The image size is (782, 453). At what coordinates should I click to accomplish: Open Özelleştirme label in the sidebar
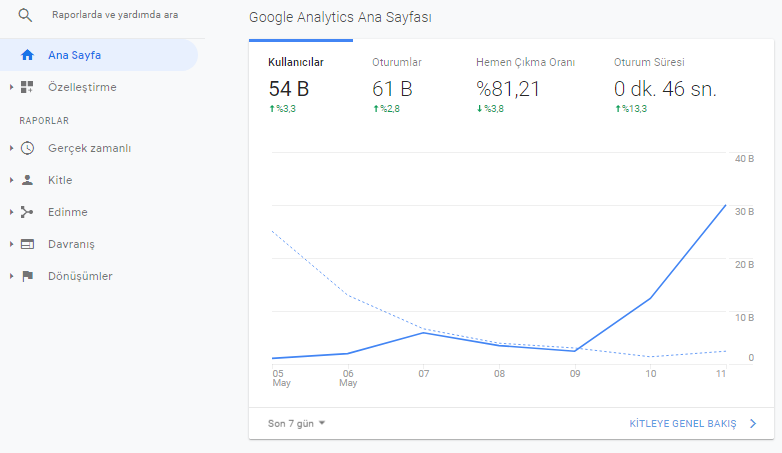coord(82,87)
